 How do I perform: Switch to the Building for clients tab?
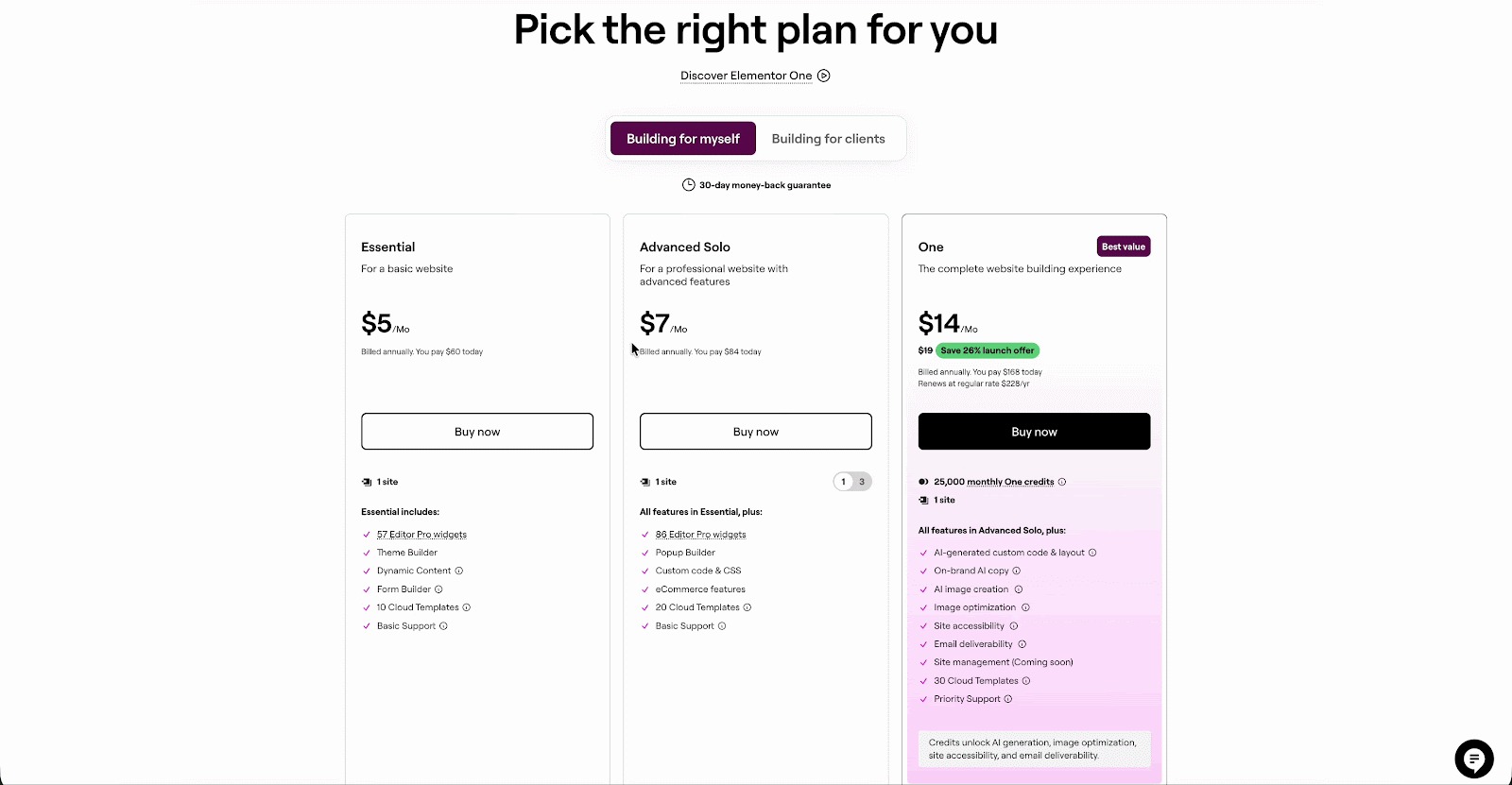click(827, 139)
